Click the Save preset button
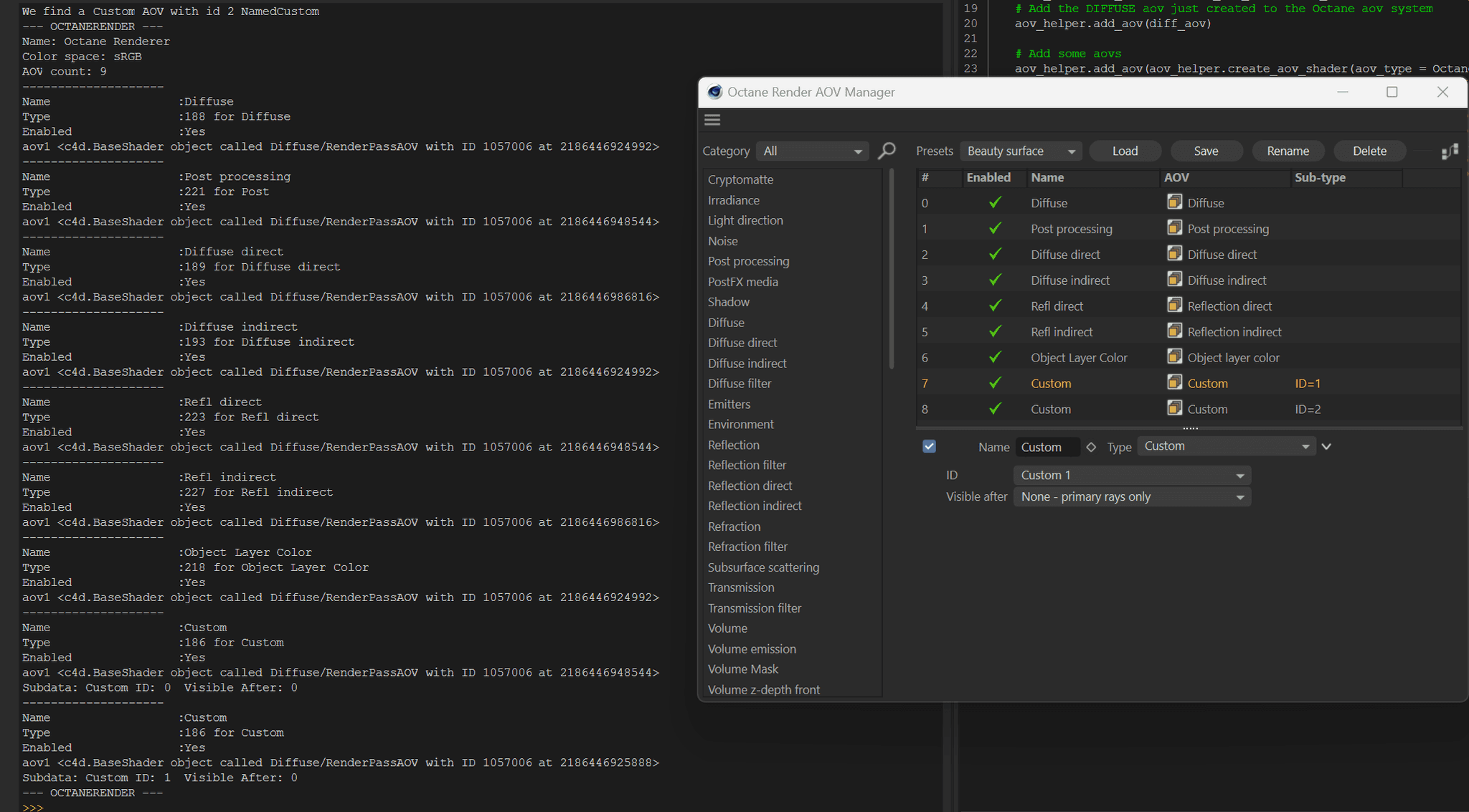The image size is (1469, 812). [x=1206, y=151]
